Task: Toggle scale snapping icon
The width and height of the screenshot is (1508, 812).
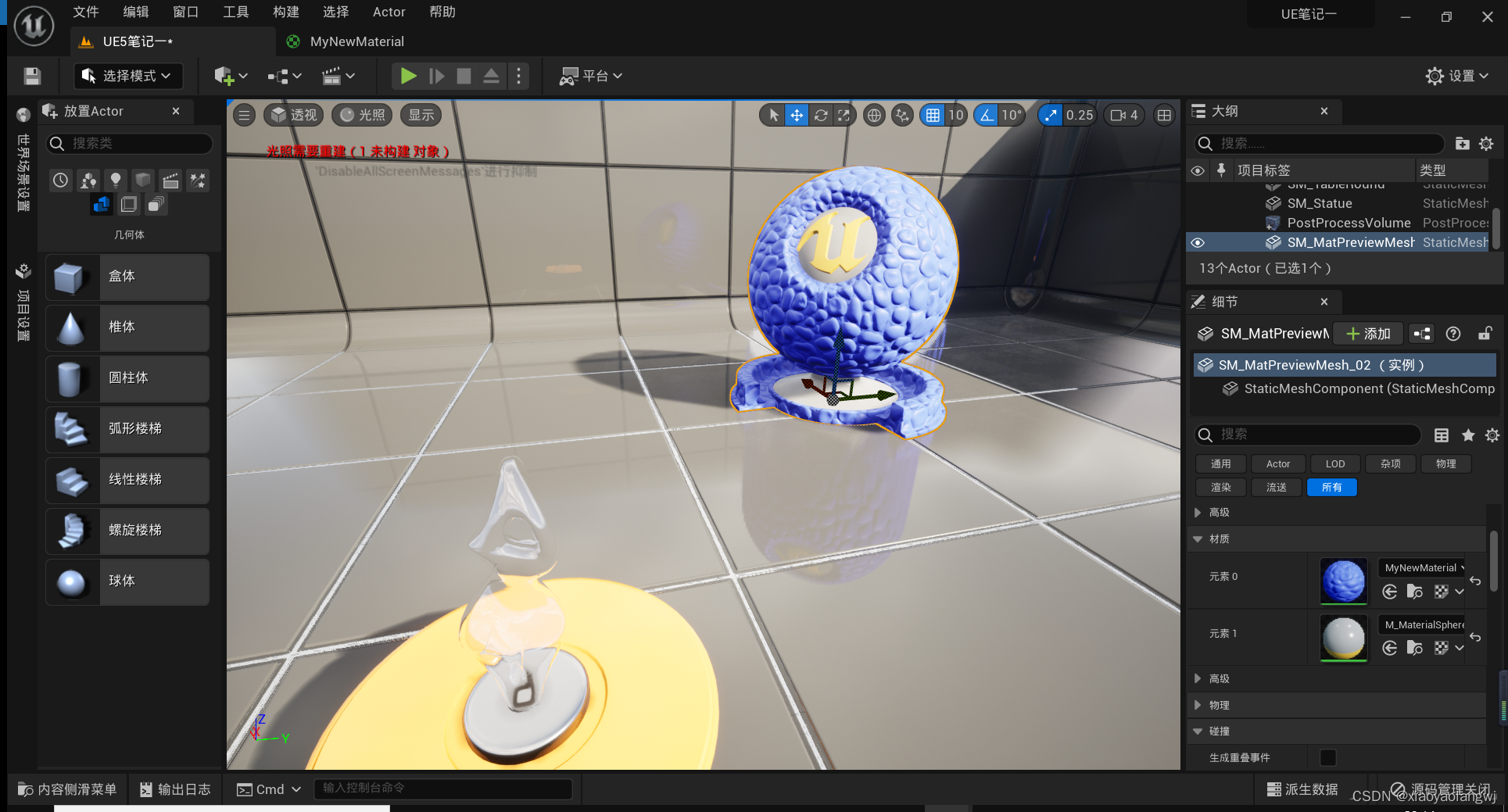Action: coord(1051,116)
